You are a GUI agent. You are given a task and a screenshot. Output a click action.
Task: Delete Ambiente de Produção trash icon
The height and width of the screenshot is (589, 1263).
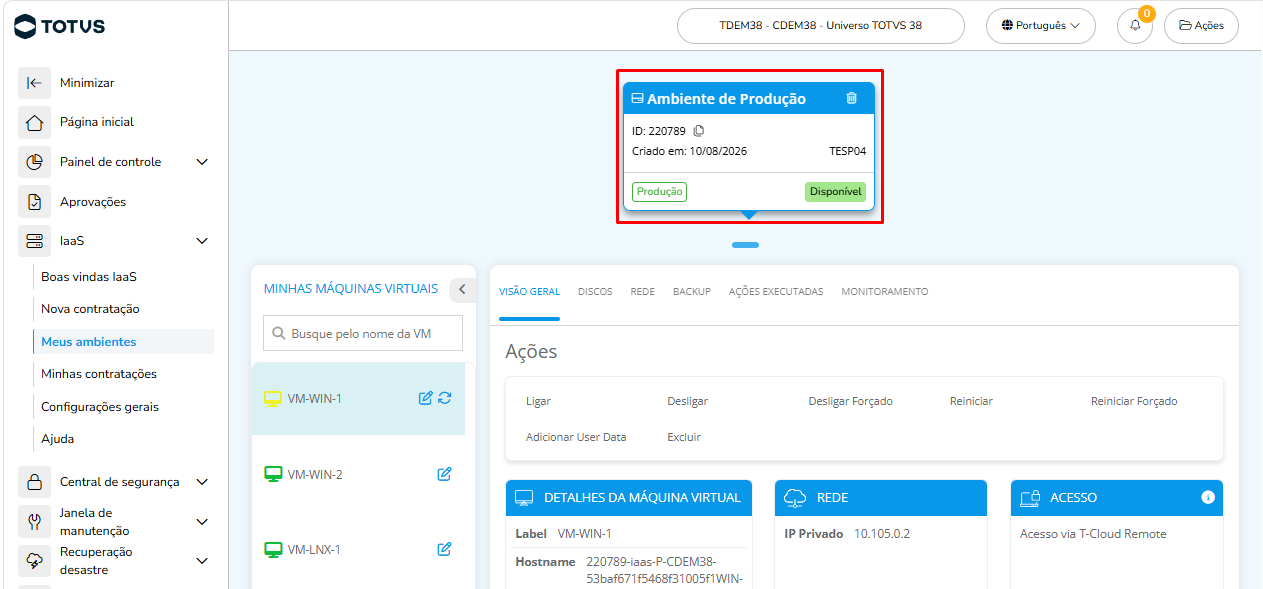tap(852, 98)
